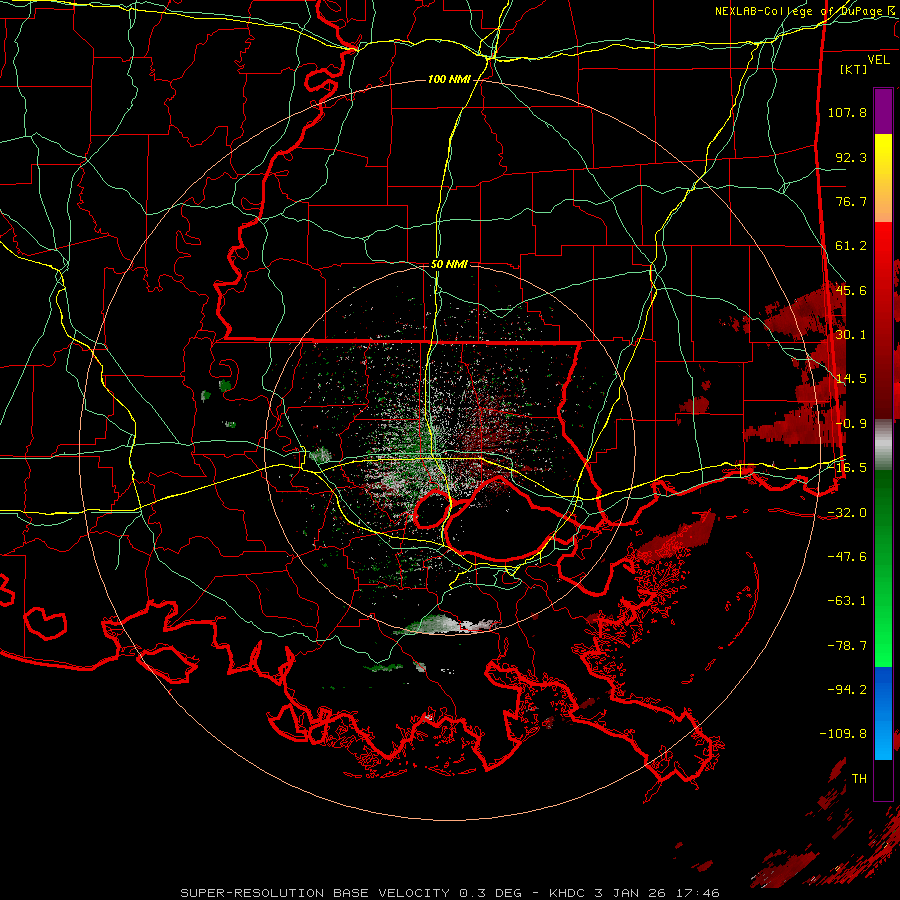
Task: Click the [KT] units label
Action: click(x=853, y=69)
